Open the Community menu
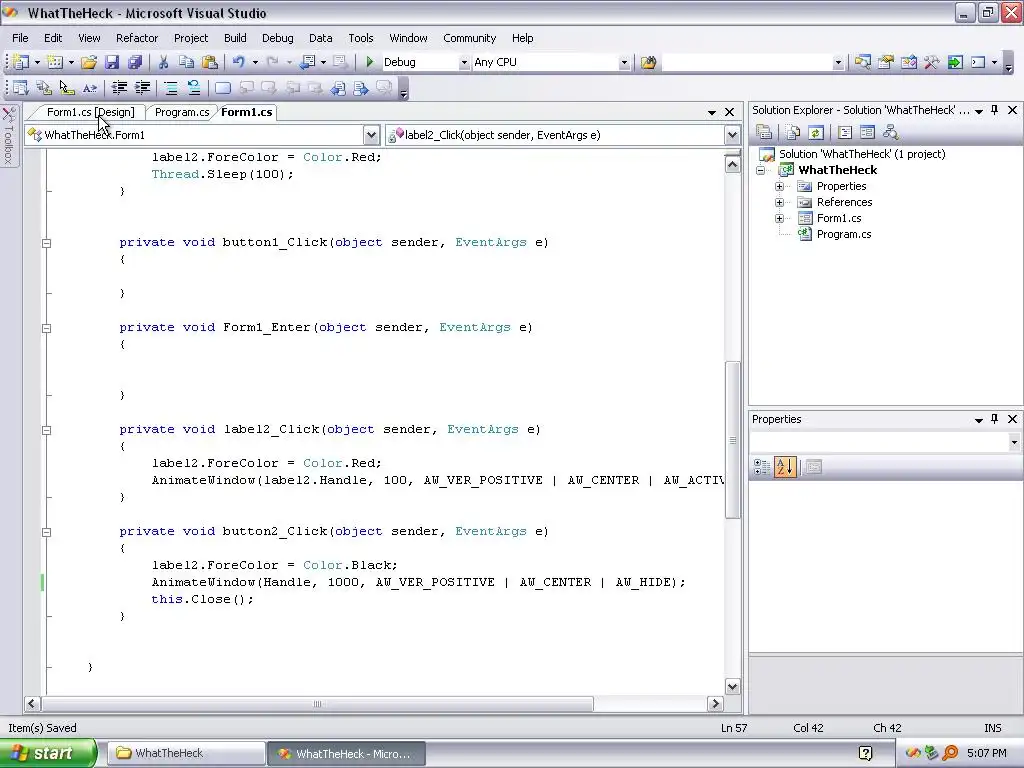 tap(470, 38)
